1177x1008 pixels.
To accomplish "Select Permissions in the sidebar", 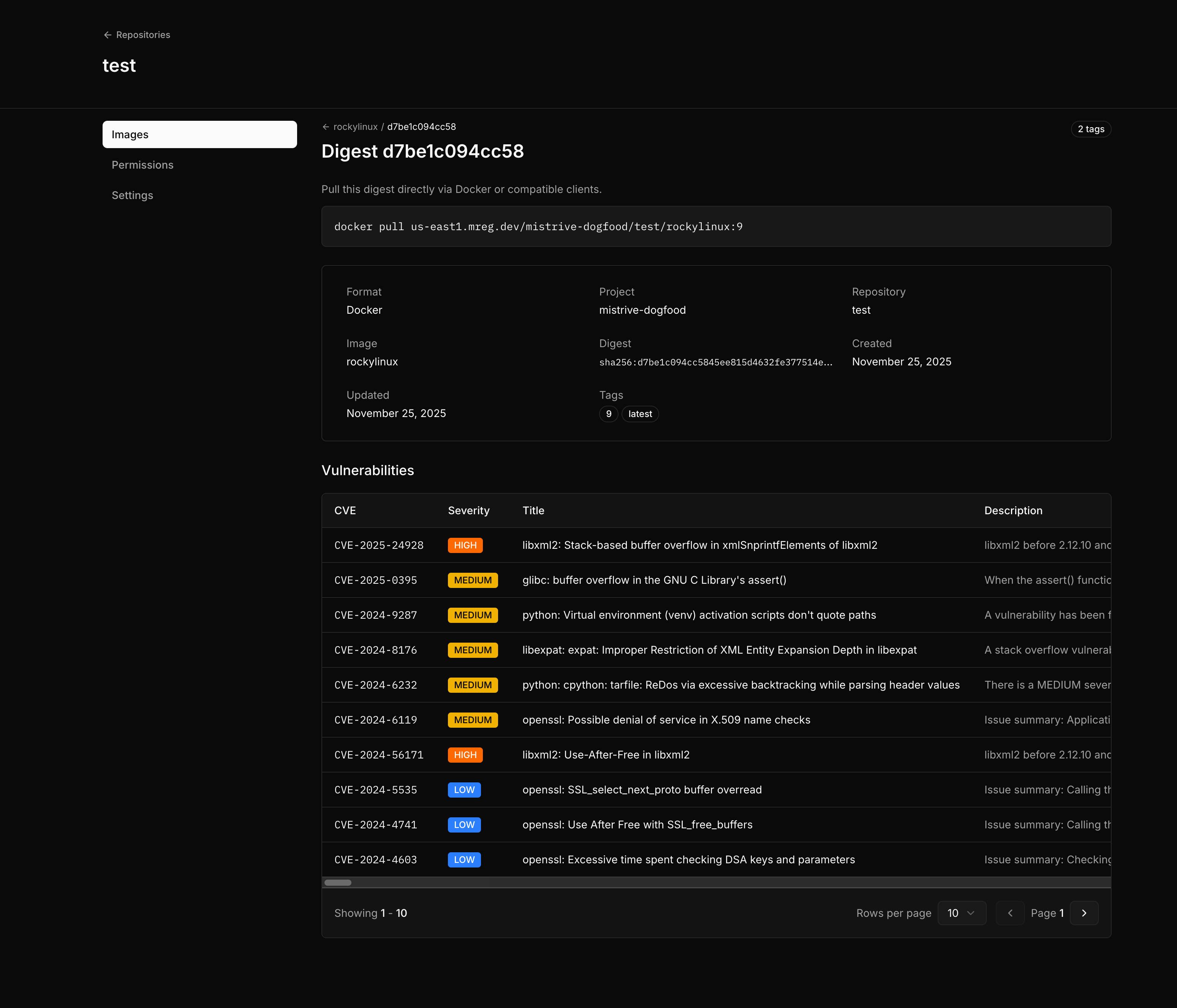I will pyautogui.click(x=142, y=165).
